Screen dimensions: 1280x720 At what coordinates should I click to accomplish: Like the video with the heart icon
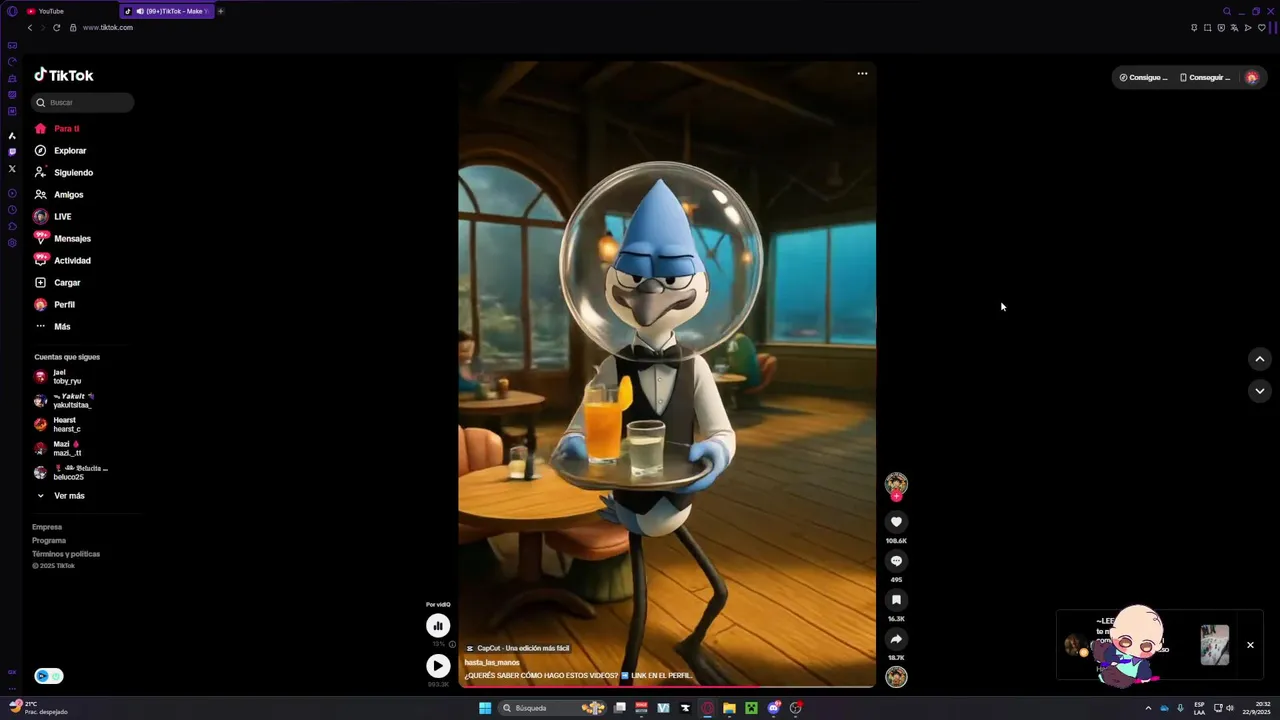click(x=896, y=522)
